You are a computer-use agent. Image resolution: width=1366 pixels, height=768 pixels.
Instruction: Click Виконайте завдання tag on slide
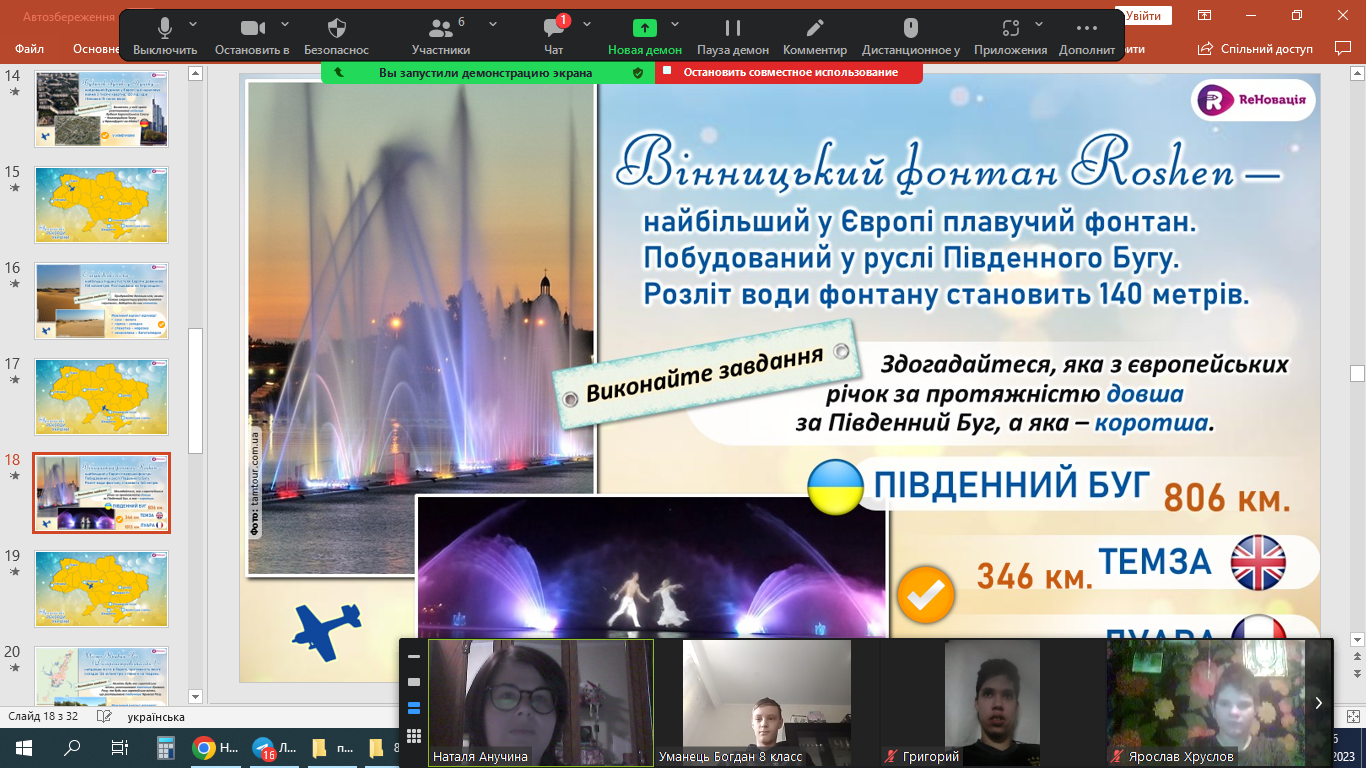tap(705, 373)
